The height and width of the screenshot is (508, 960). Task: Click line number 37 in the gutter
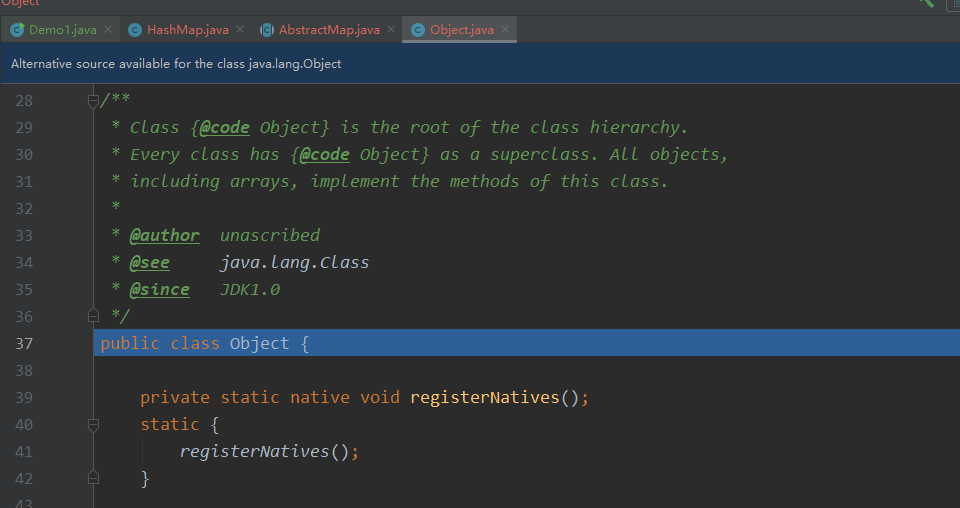click(24, 343)
